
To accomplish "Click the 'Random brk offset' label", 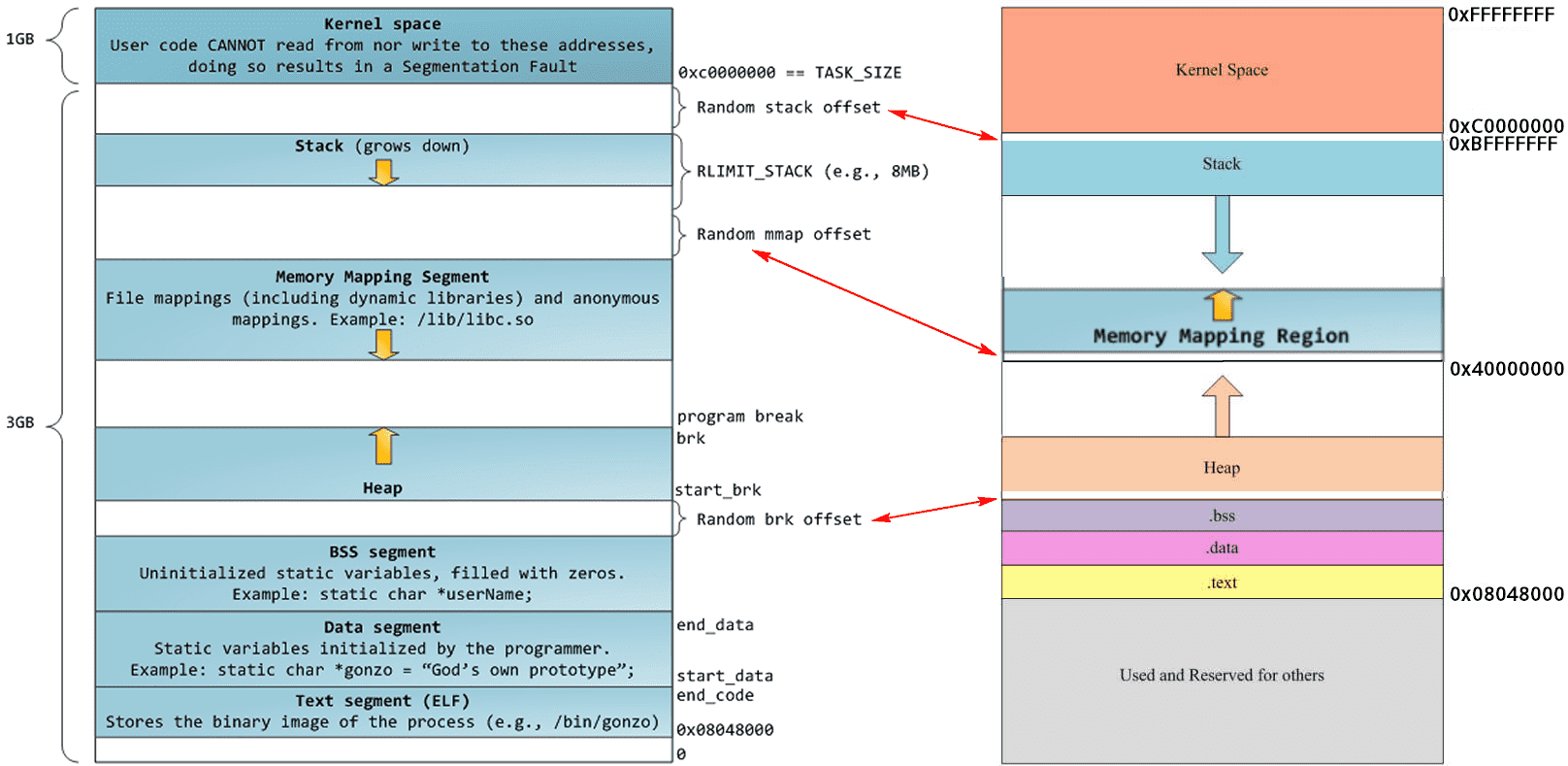I will point(778,519).
